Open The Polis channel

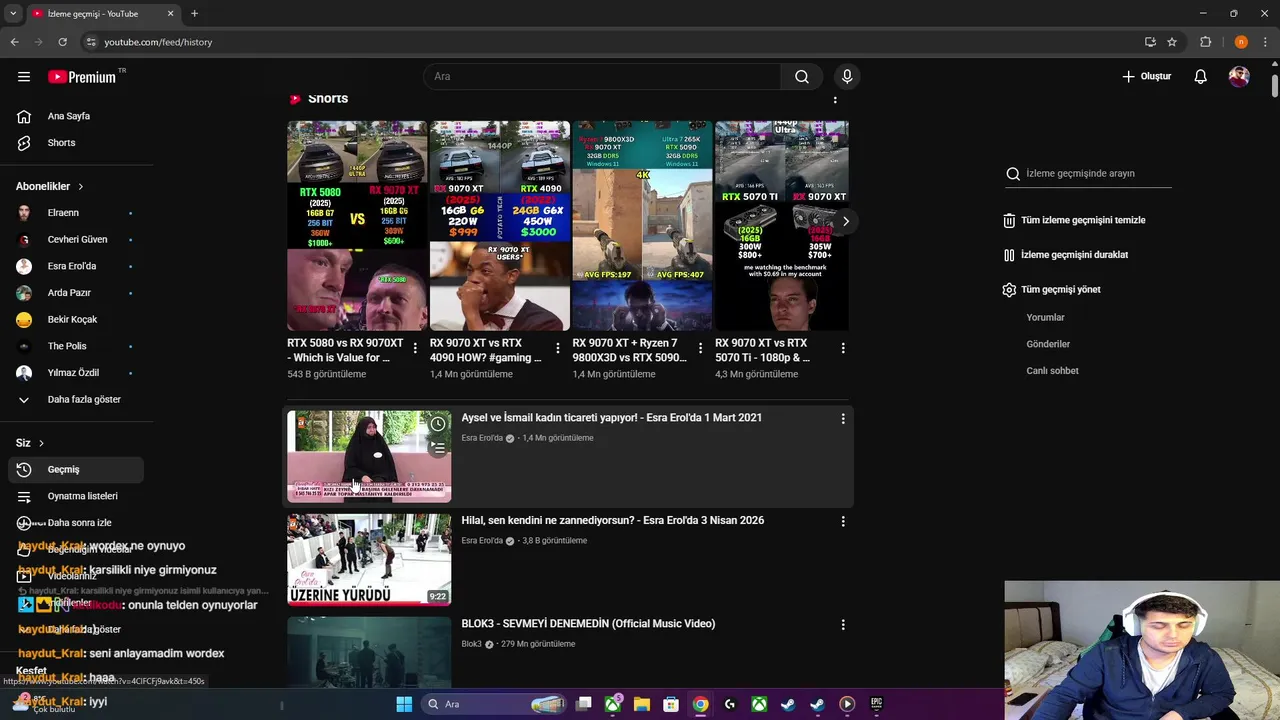coord(78,346)
